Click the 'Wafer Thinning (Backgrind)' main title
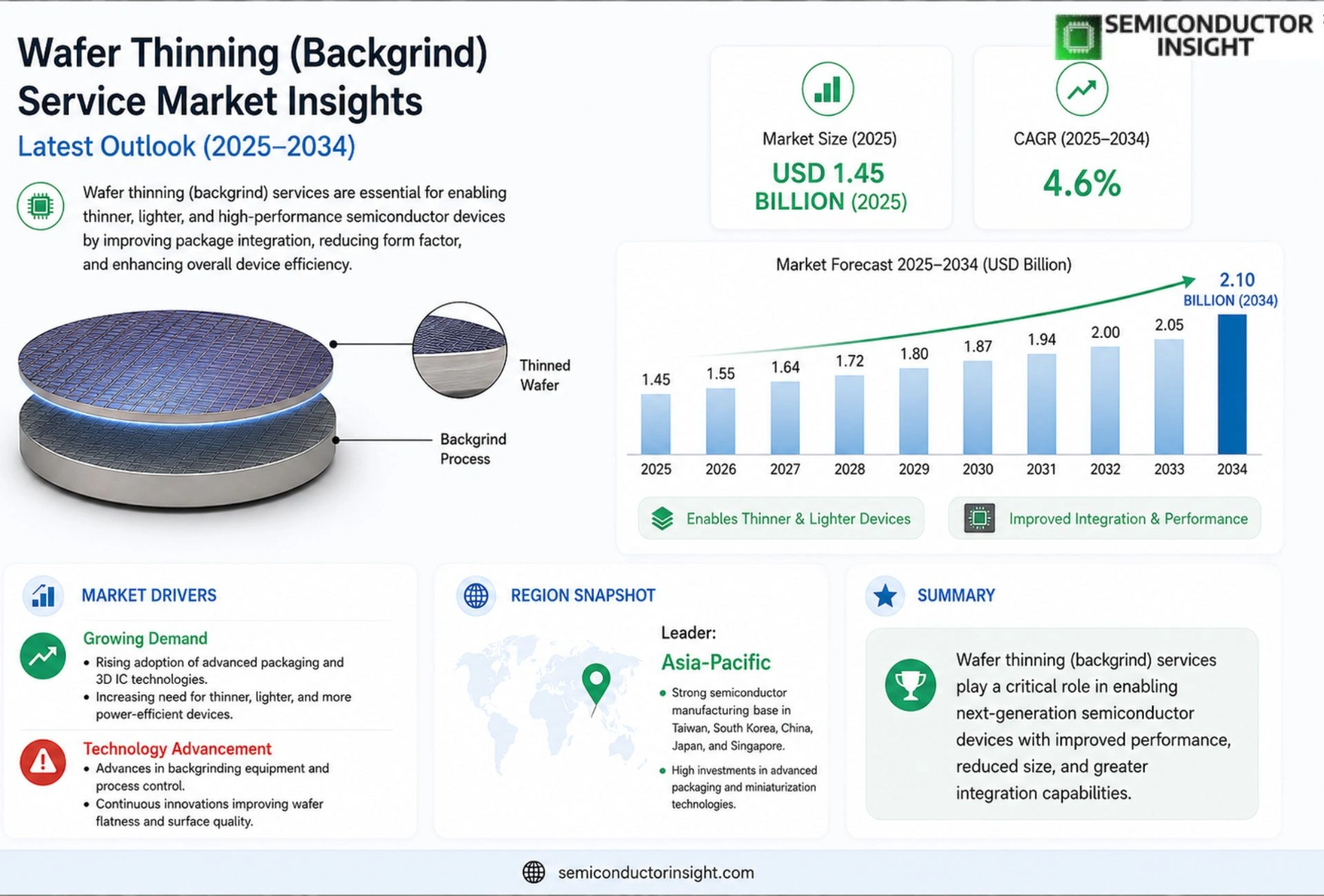This screenshot has height=896, width=1324. coord(252,53)
